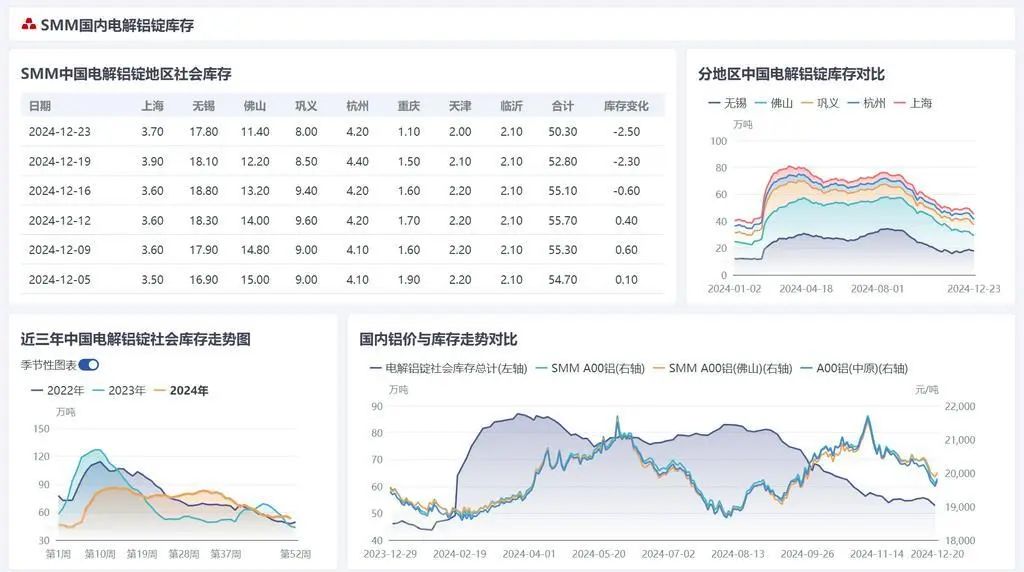Screen dimensions: 1024x572
Task: Click 重庆 value 1.10
Action: (409, 132)
